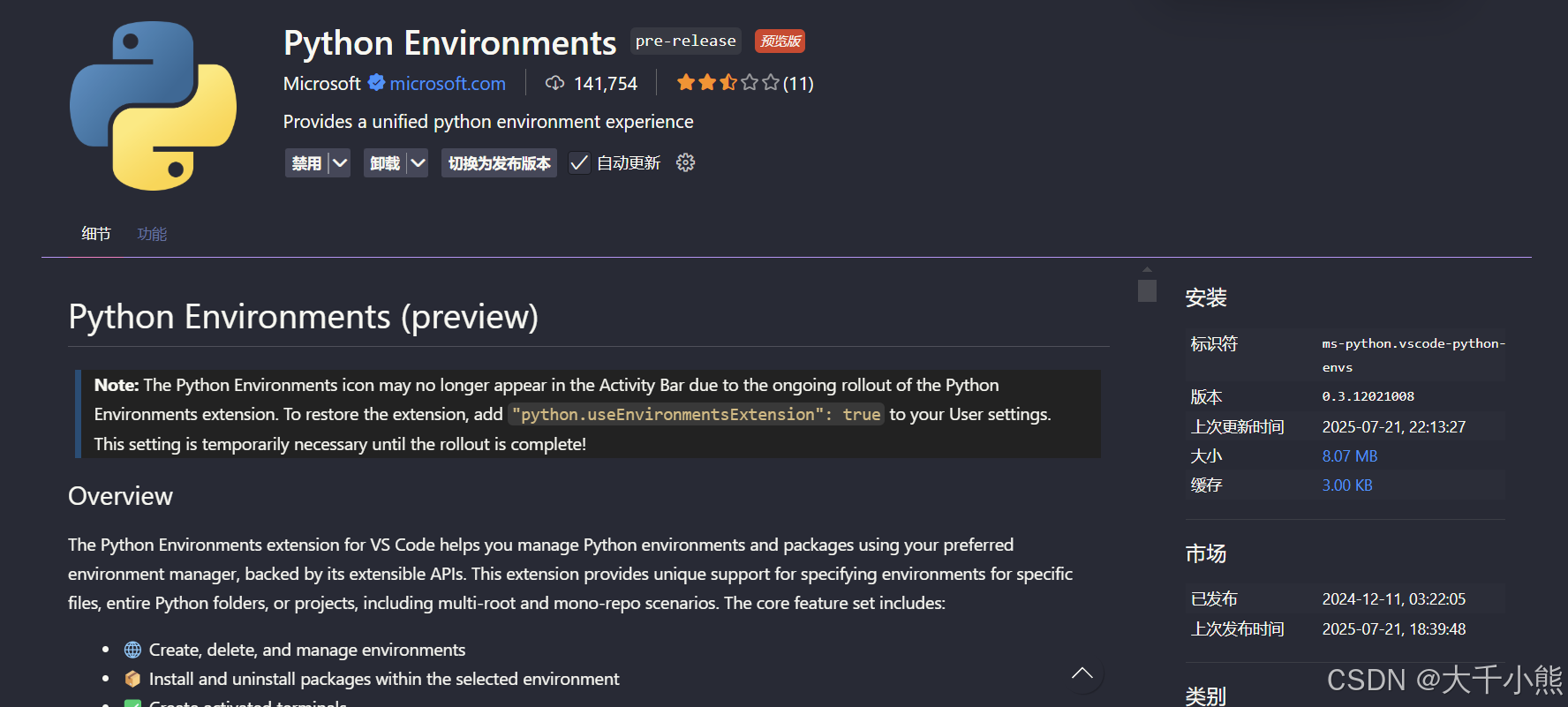1568x707 pixels.
Task: Click the (11) ratings count
Action: (x=798, y=84)
